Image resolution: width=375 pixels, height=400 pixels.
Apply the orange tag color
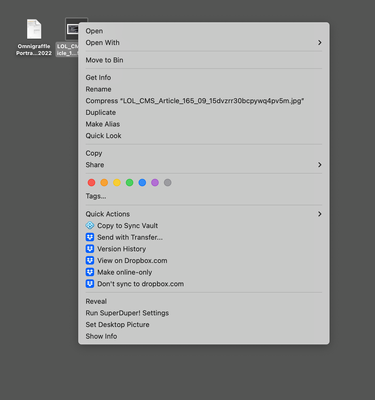pos(104,183)
